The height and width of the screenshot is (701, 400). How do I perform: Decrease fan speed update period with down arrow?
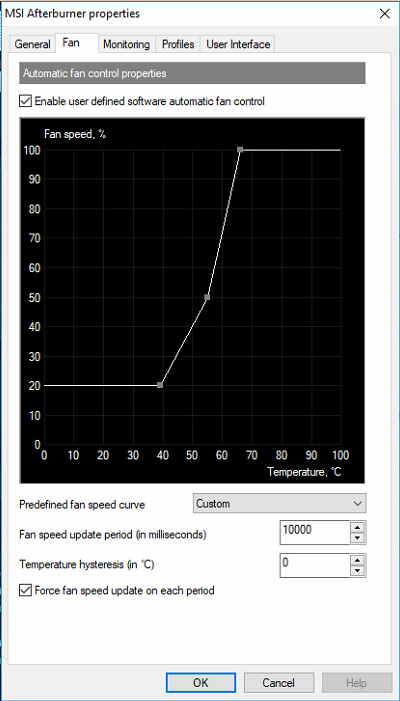[x=358, y=538]
